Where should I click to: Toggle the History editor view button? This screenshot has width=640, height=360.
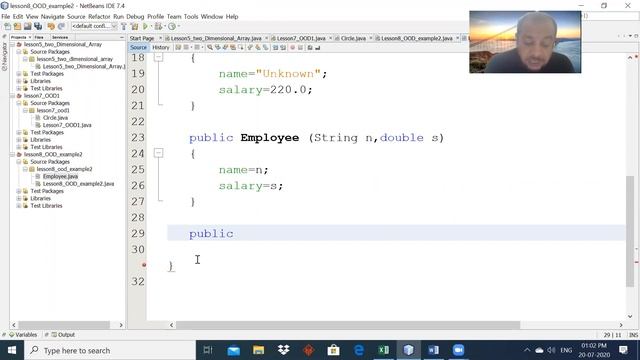pos(161,48)
